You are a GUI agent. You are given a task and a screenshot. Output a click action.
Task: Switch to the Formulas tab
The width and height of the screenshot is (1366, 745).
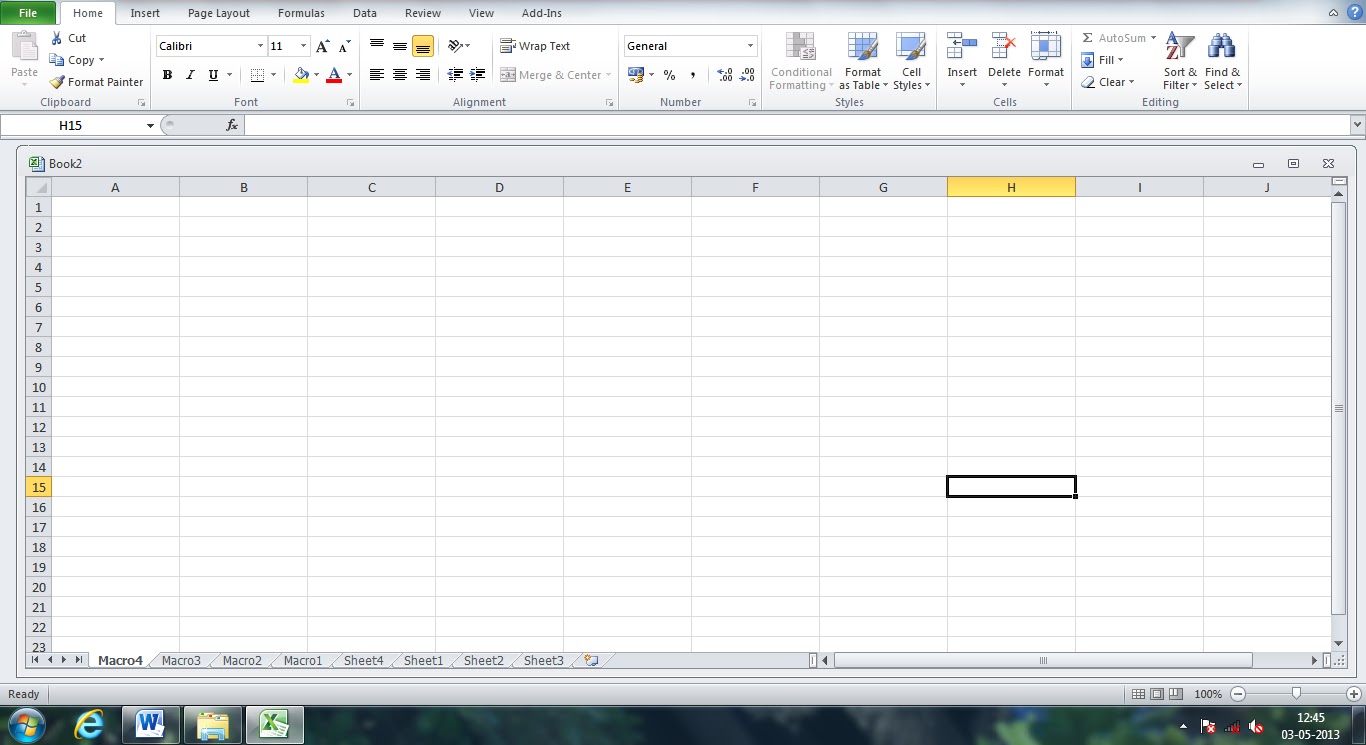301,13
